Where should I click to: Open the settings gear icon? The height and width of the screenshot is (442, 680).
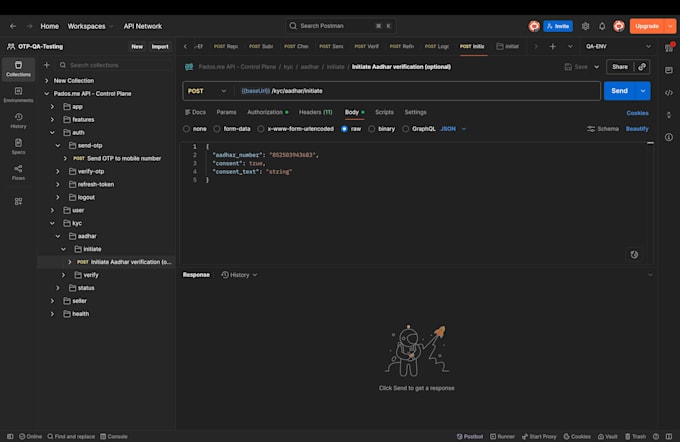pos(585,26)
